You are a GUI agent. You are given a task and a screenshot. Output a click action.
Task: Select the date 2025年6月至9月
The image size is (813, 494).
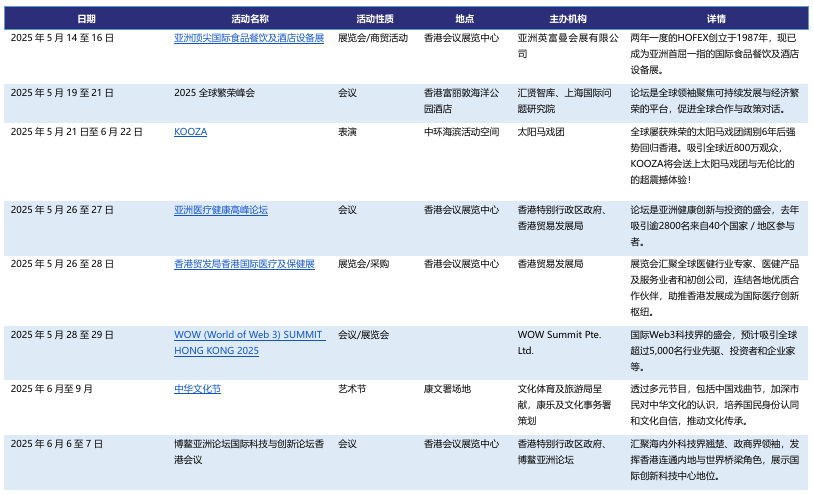tap(51, 389)
